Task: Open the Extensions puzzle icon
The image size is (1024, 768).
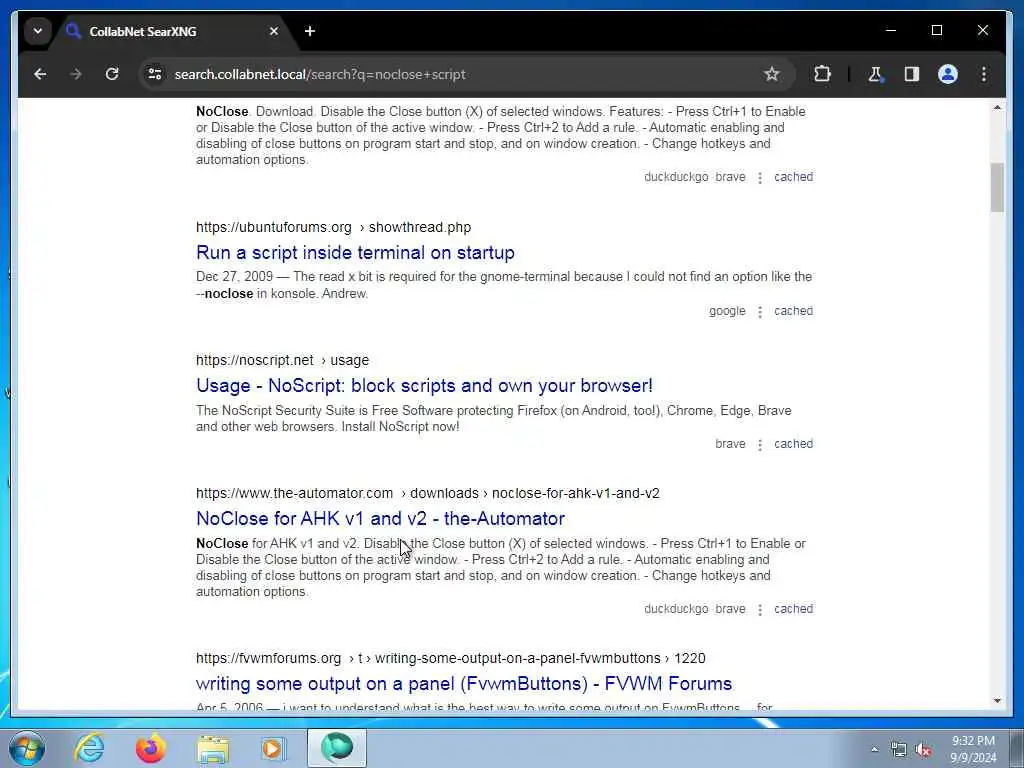Action: coord(822,74)
